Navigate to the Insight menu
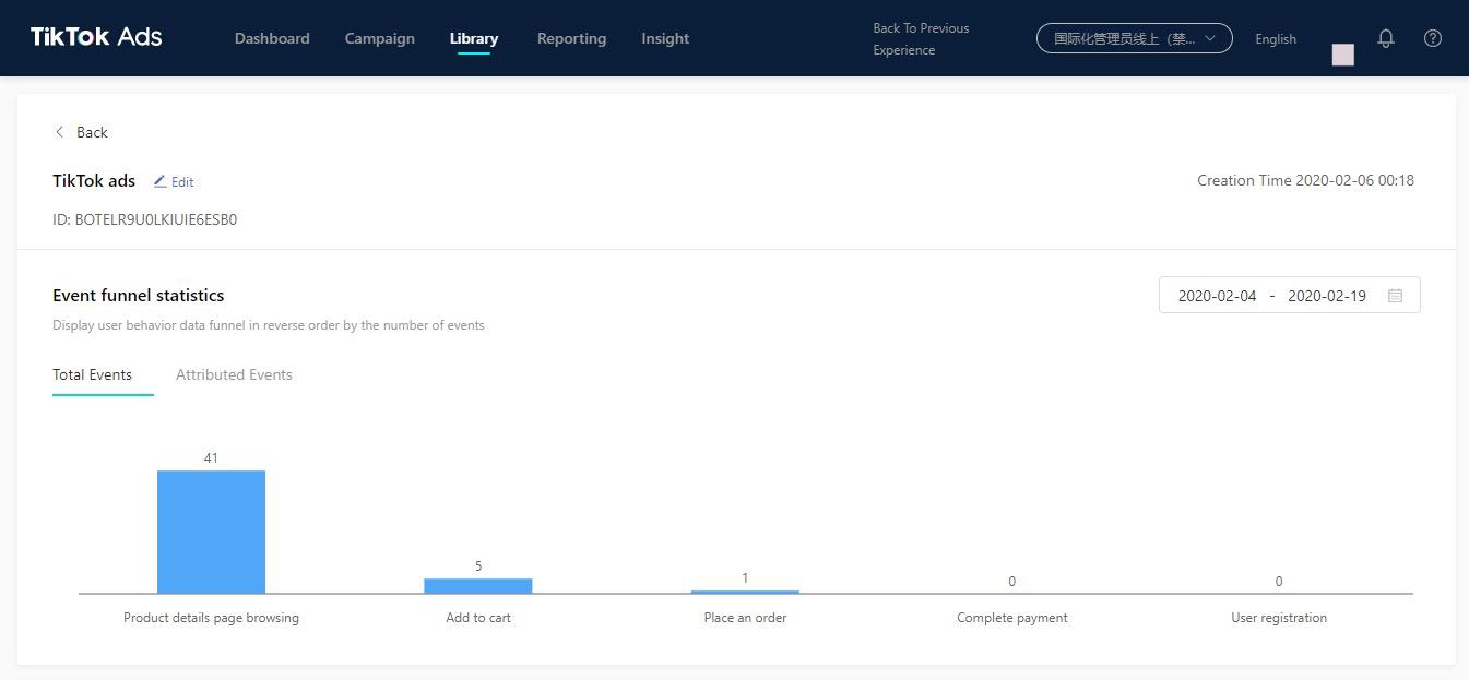The image size is (1469, 680). [665, 39]
